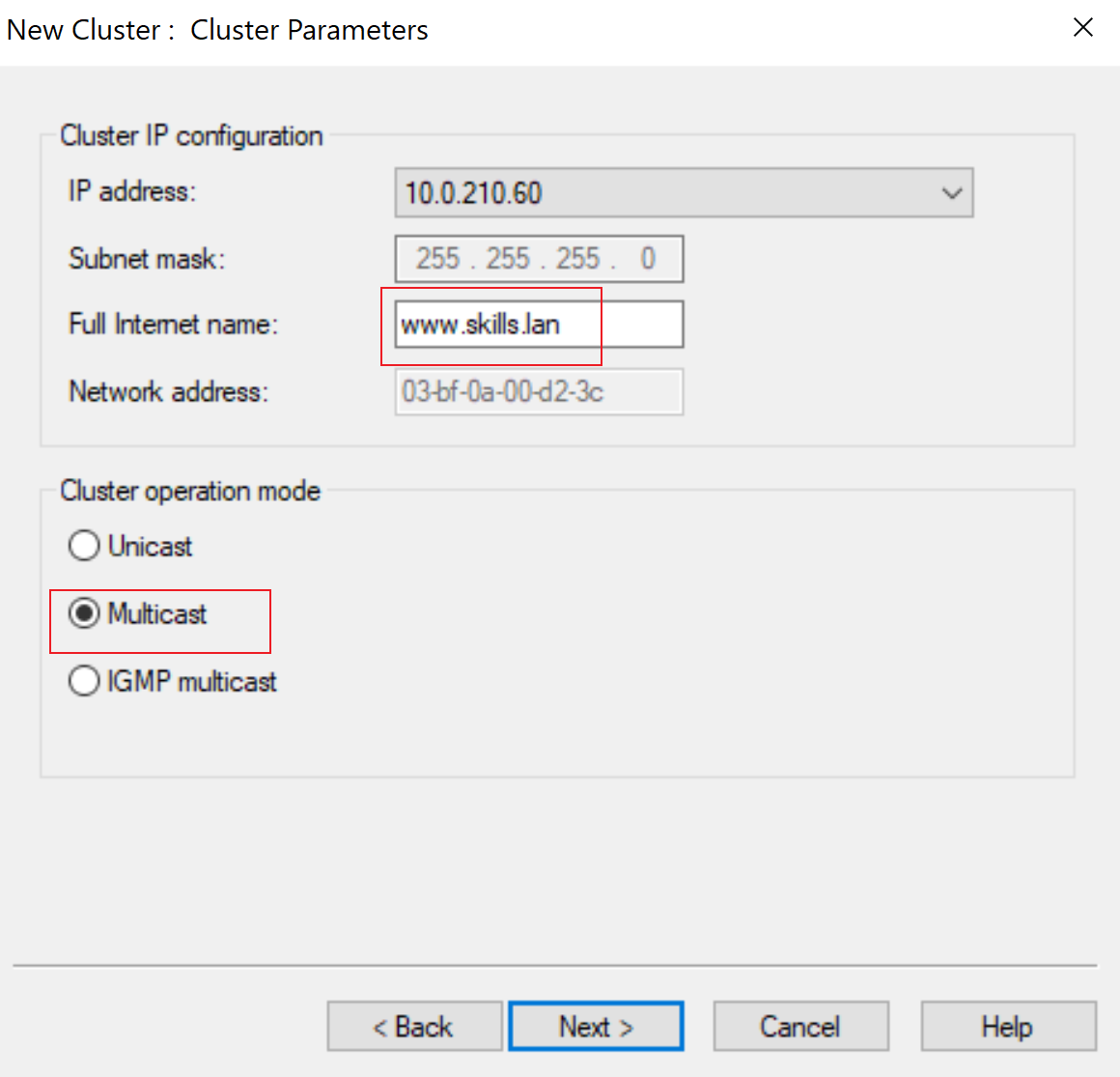Enable IGMP multicast mode
The image size is (1120, 1077).
(84, 680)
